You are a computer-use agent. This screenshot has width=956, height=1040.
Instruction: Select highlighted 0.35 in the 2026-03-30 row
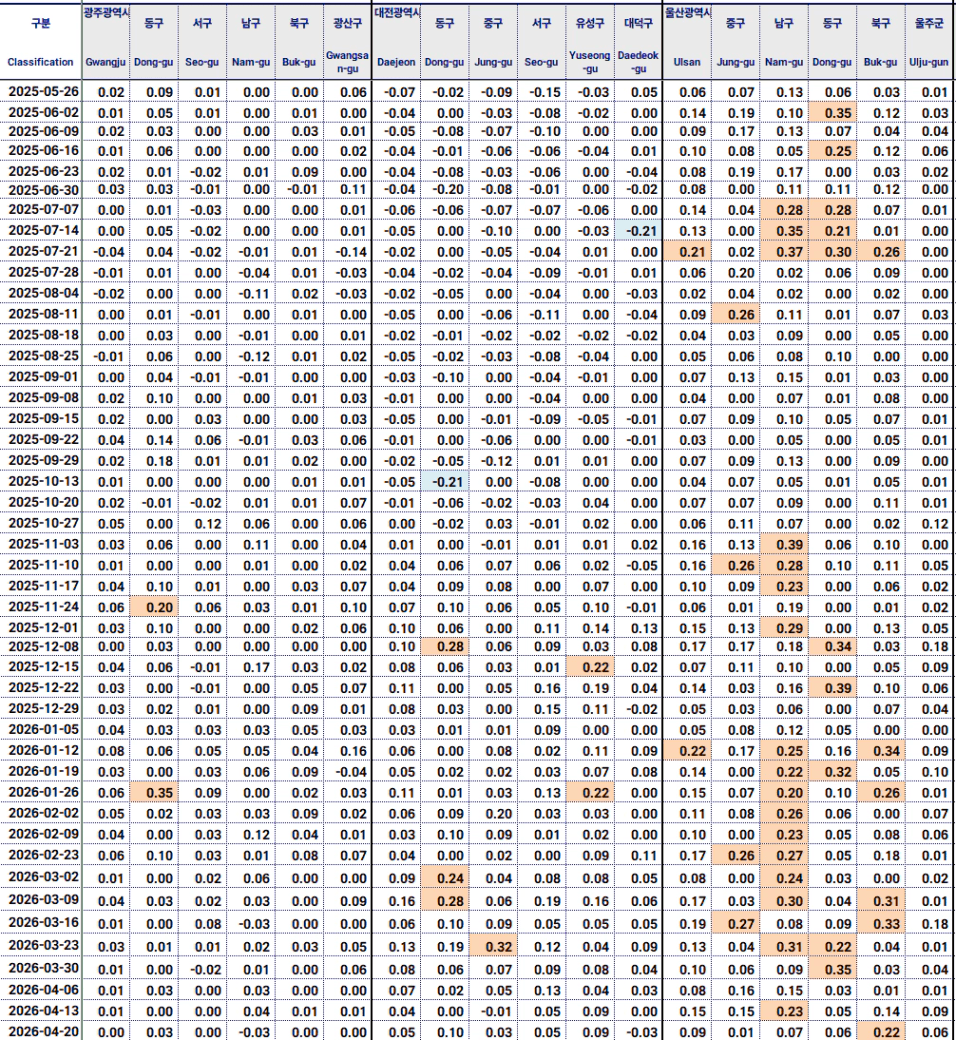[x=832, y=969]
